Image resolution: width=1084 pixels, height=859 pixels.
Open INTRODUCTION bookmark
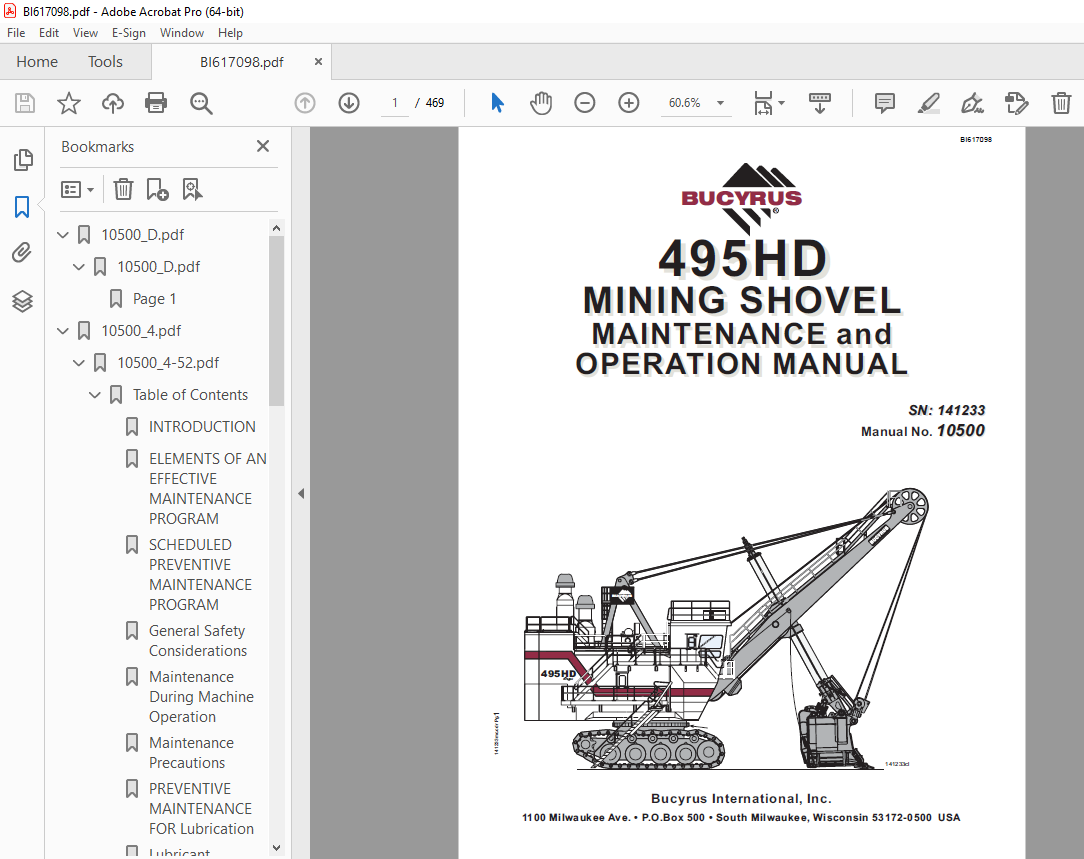202,427
